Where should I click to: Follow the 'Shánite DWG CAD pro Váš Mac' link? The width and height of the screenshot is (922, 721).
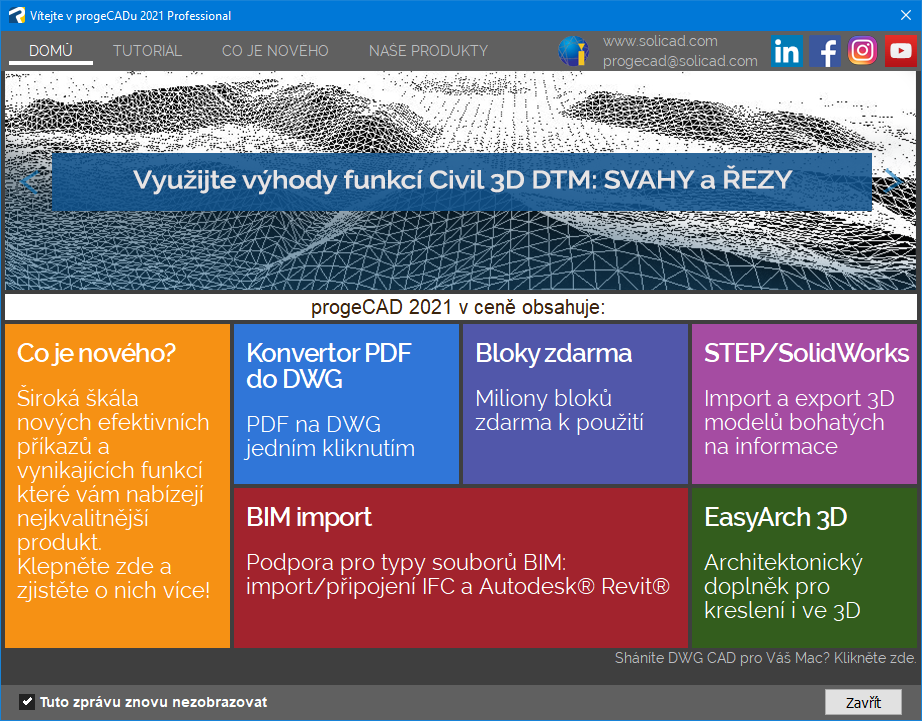pyautogui.click(x=765, y=658)
